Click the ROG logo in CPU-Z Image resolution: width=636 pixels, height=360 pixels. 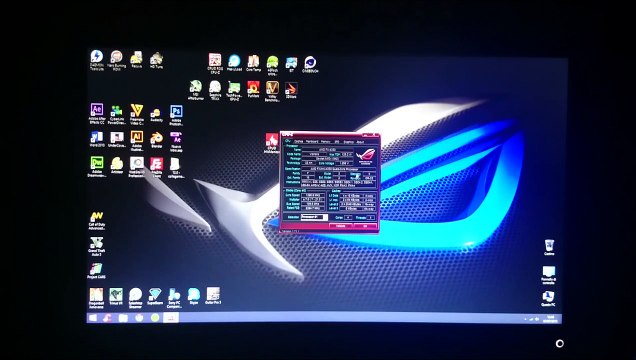(x=365, y=155)
